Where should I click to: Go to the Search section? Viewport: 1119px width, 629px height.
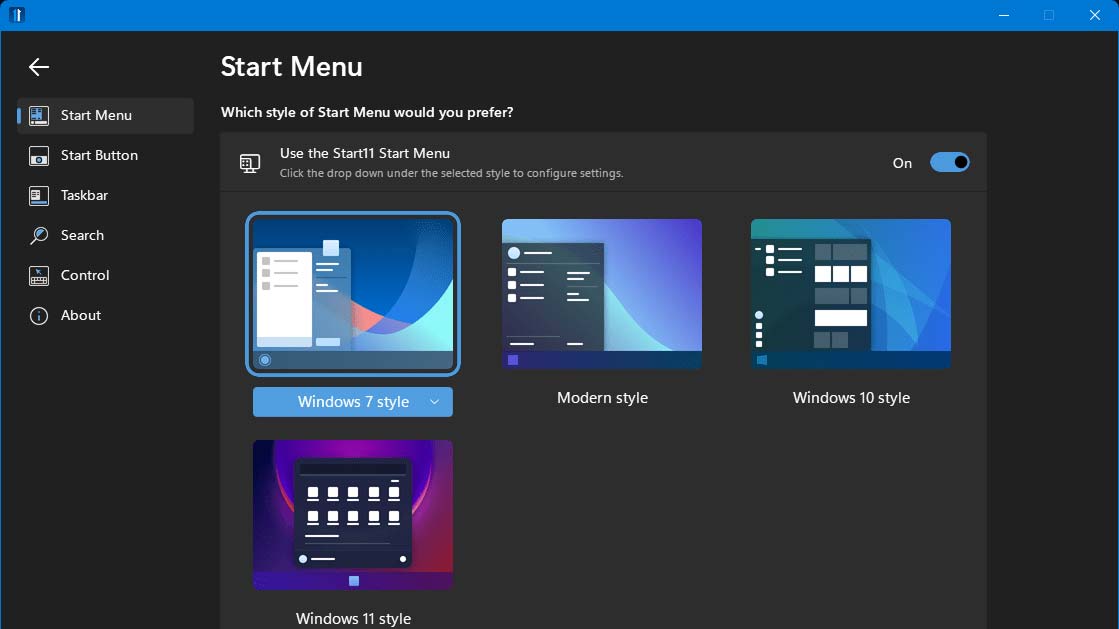point(106,236)
